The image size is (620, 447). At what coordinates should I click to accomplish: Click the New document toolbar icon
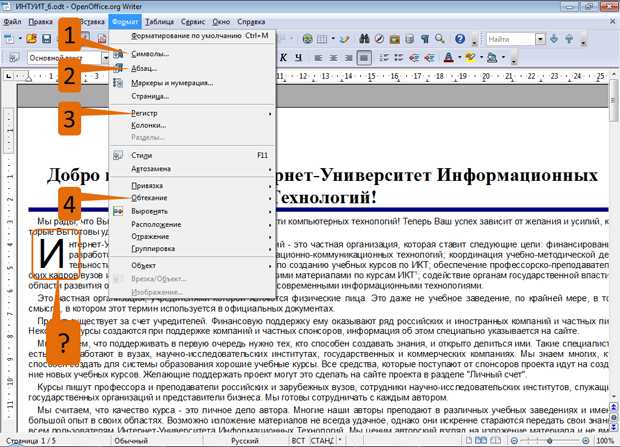coord(9,39)
